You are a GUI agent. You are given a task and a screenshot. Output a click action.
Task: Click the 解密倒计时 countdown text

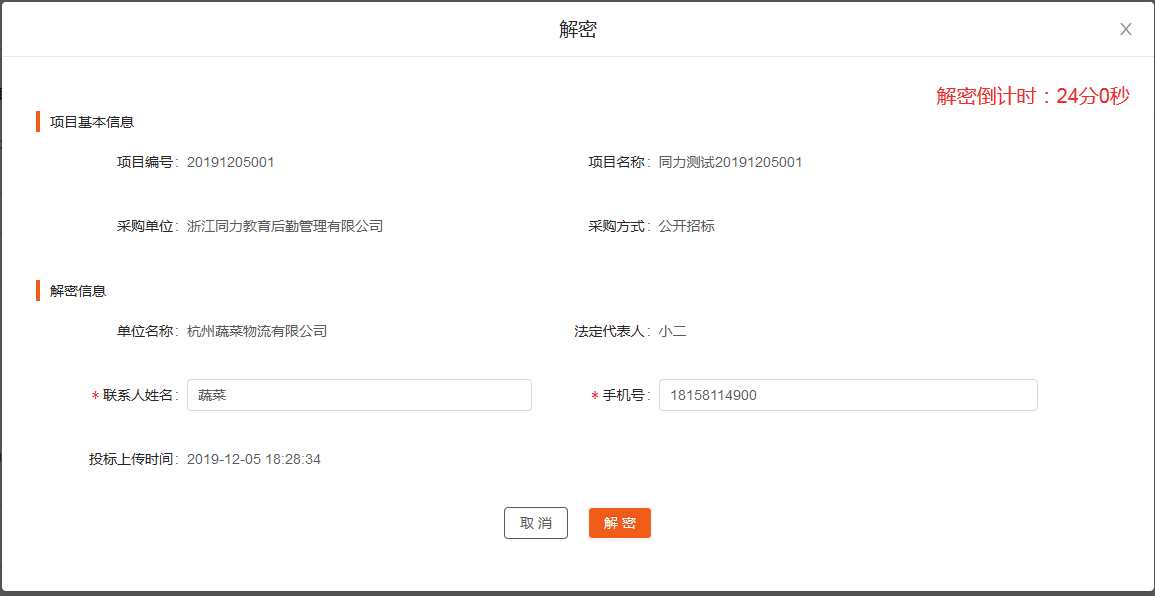pos(1033,97)
